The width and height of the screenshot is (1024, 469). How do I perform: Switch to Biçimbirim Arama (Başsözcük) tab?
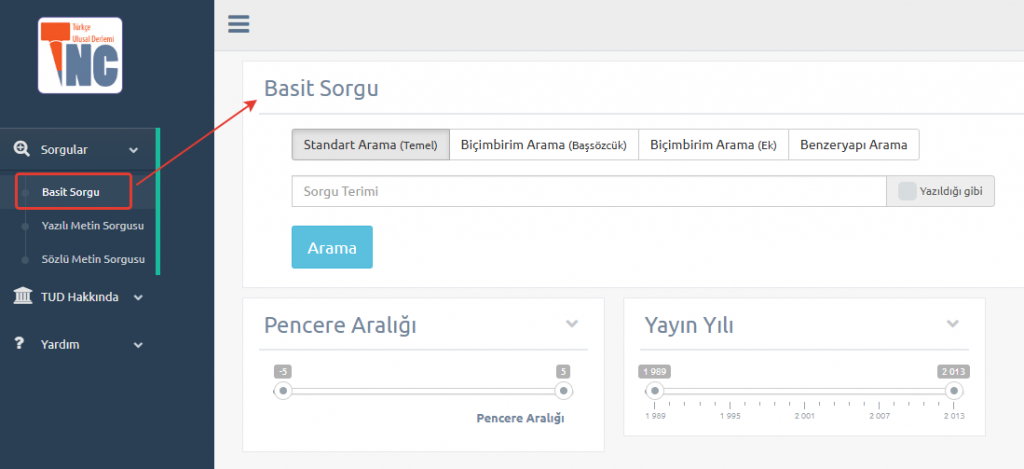point(543,145)
